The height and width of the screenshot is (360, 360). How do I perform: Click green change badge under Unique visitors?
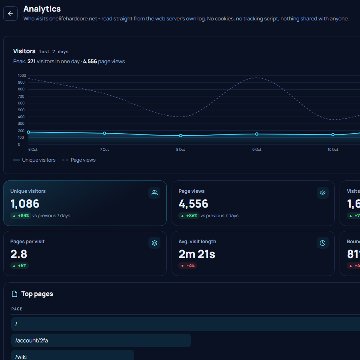21,216
